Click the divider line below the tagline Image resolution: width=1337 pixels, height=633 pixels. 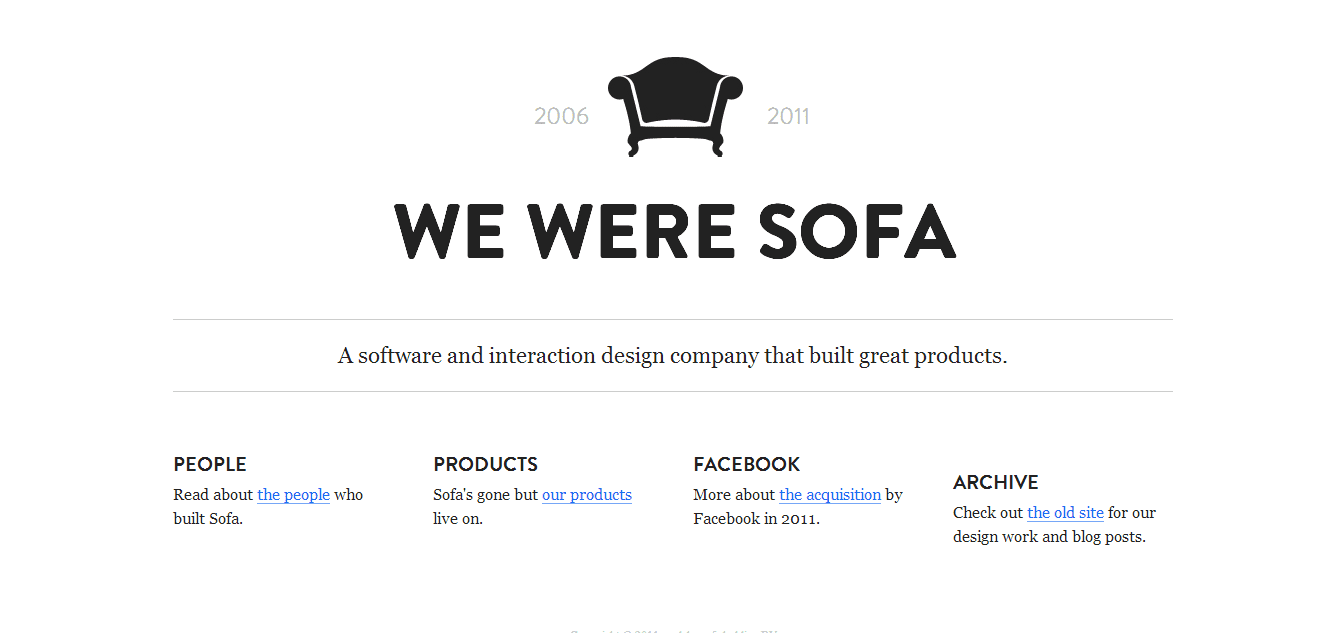pos(673,391)
